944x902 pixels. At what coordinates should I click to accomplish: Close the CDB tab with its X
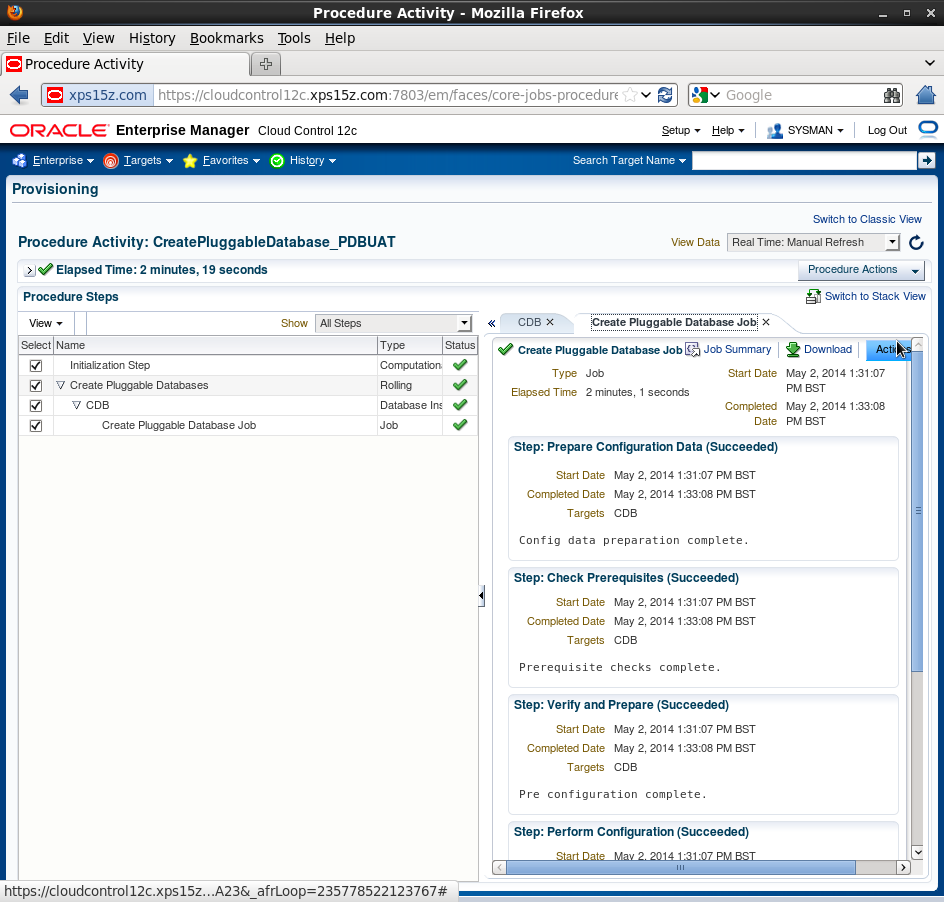pyautogui.click(x=550, y=322)
